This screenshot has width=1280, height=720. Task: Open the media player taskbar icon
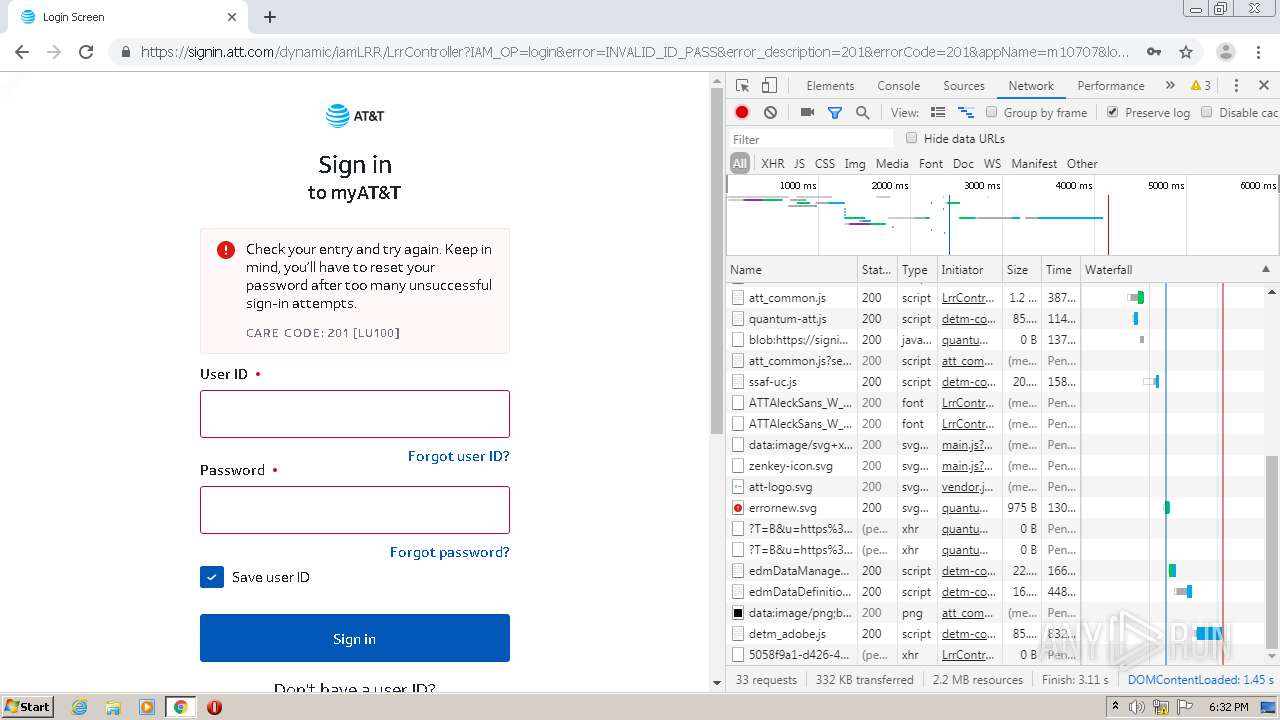(147, 707)
